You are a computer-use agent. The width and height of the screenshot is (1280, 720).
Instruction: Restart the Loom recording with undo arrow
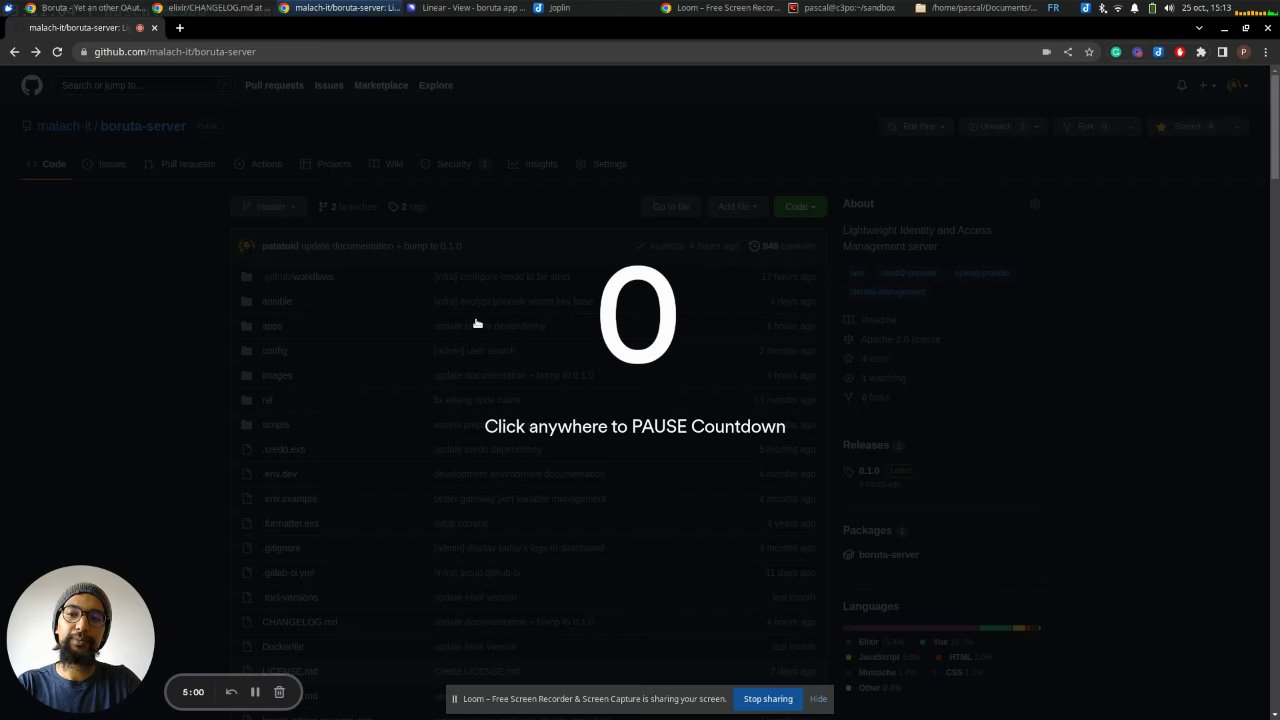tap(231, 692)
